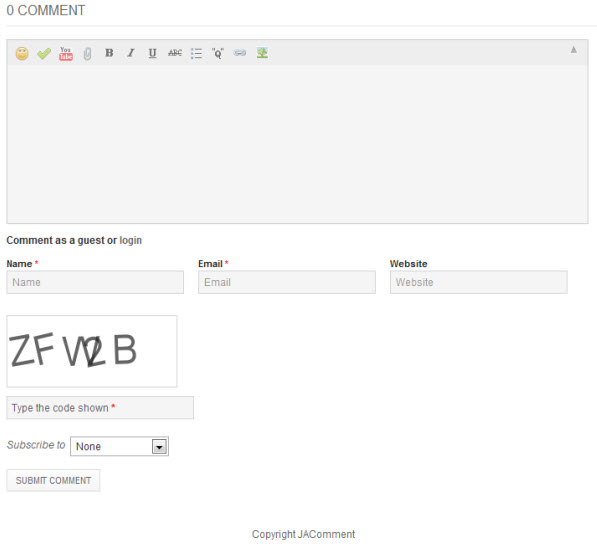This screenshot has height=553, width=597.
Task: Apply underline formatting
Action: (152, 53)
